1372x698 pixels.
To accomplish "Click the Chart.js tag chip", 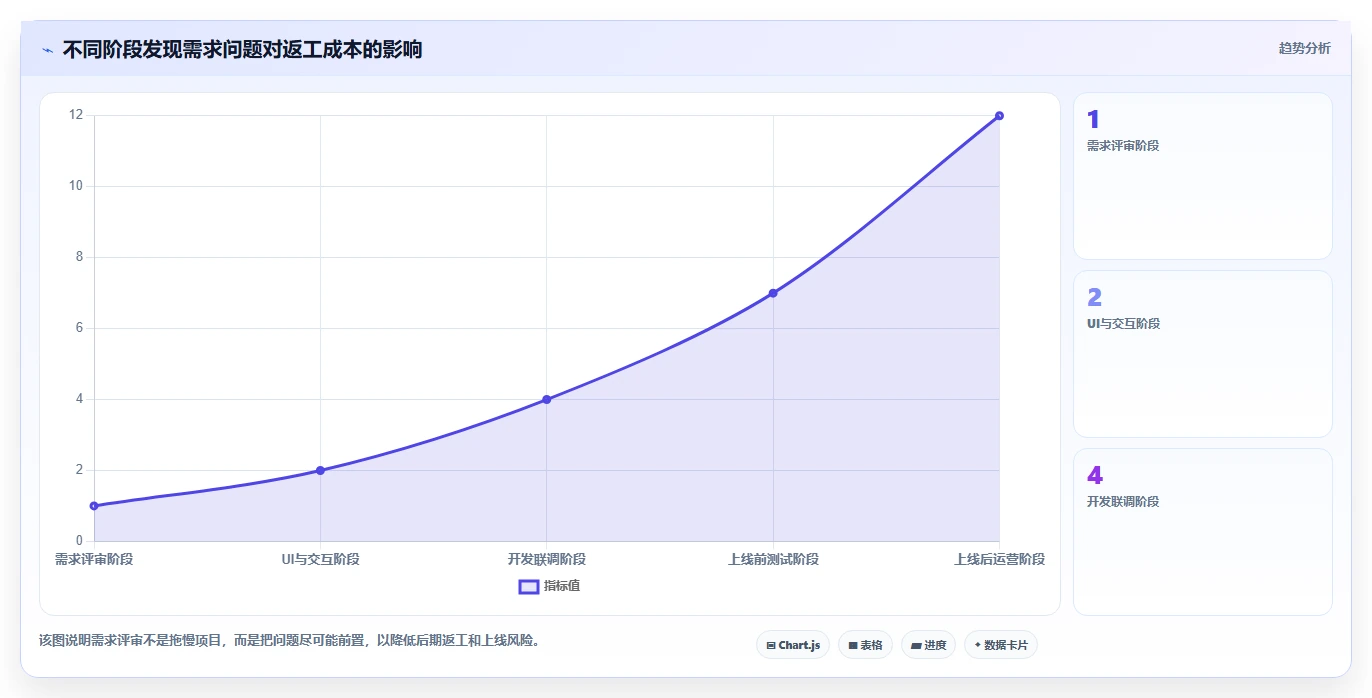I will pyautogui.click(x=793, y=645).
